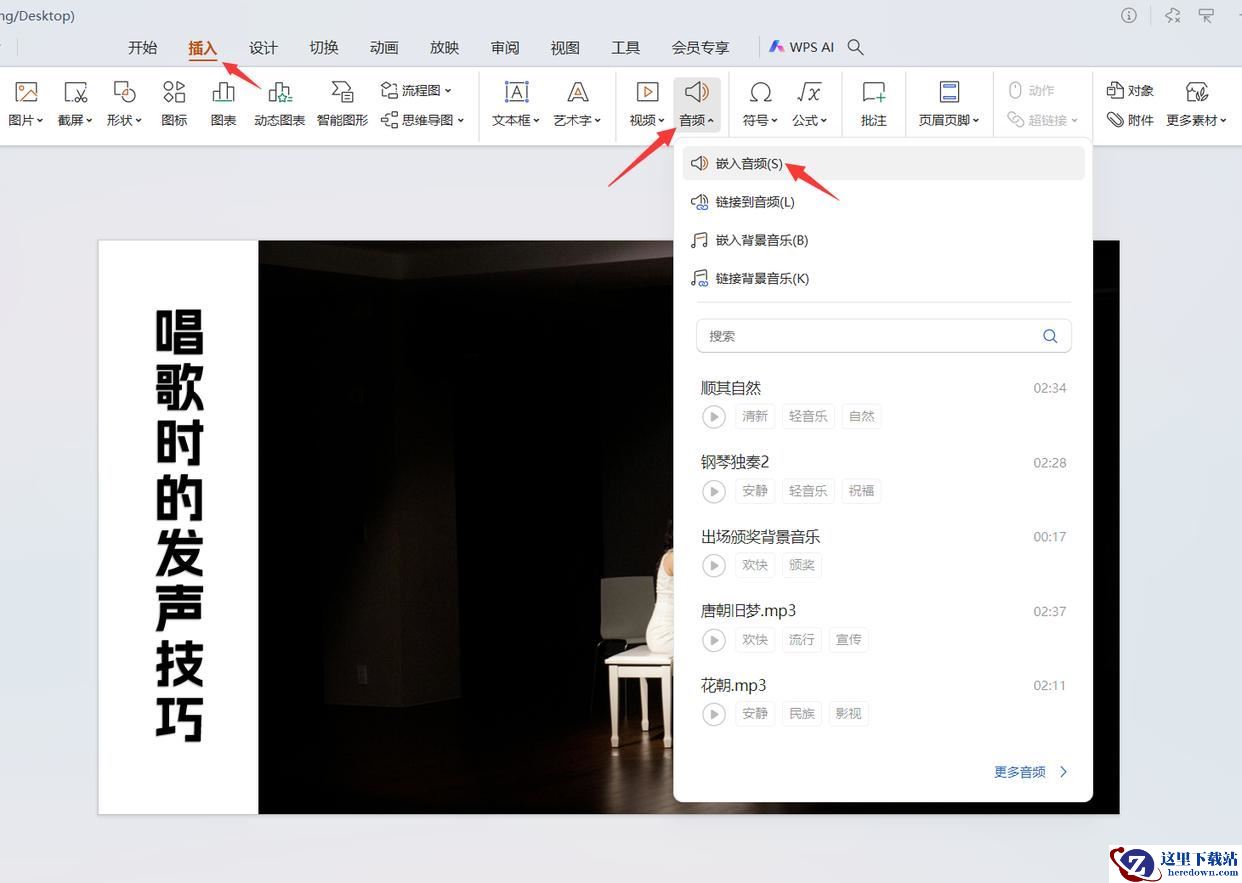Viewport: 1242px width, 883px height.
Task: Select the 花朝.mp3 track title
Action: [x=734, y=685]
